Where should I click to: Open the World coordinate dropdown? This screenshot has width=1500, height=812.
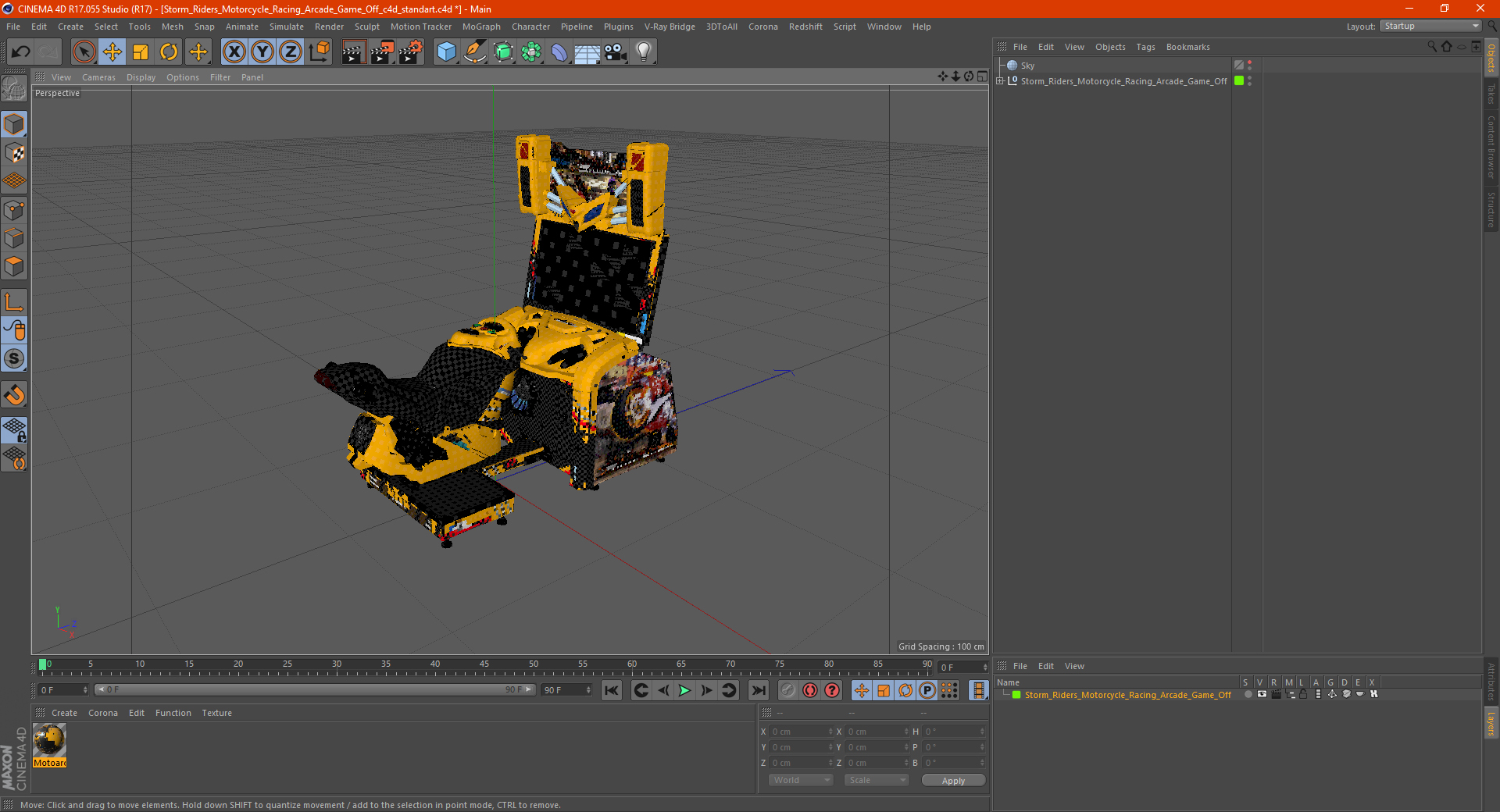coord(801,780)
